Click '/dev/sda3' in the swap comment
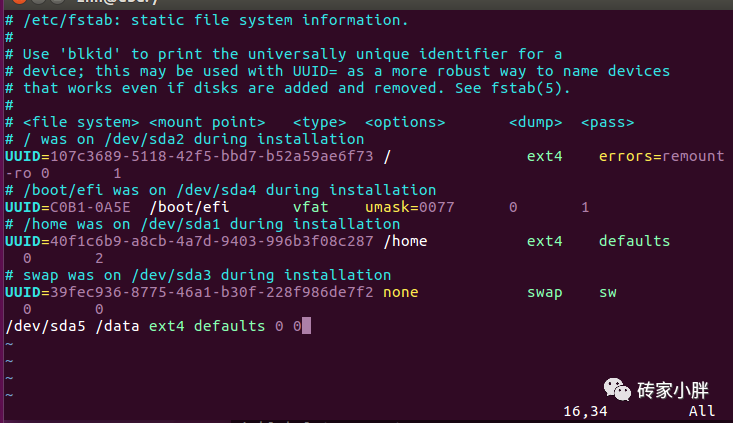The width and height of the screenshot is (733, 423). tap(172, 275)
